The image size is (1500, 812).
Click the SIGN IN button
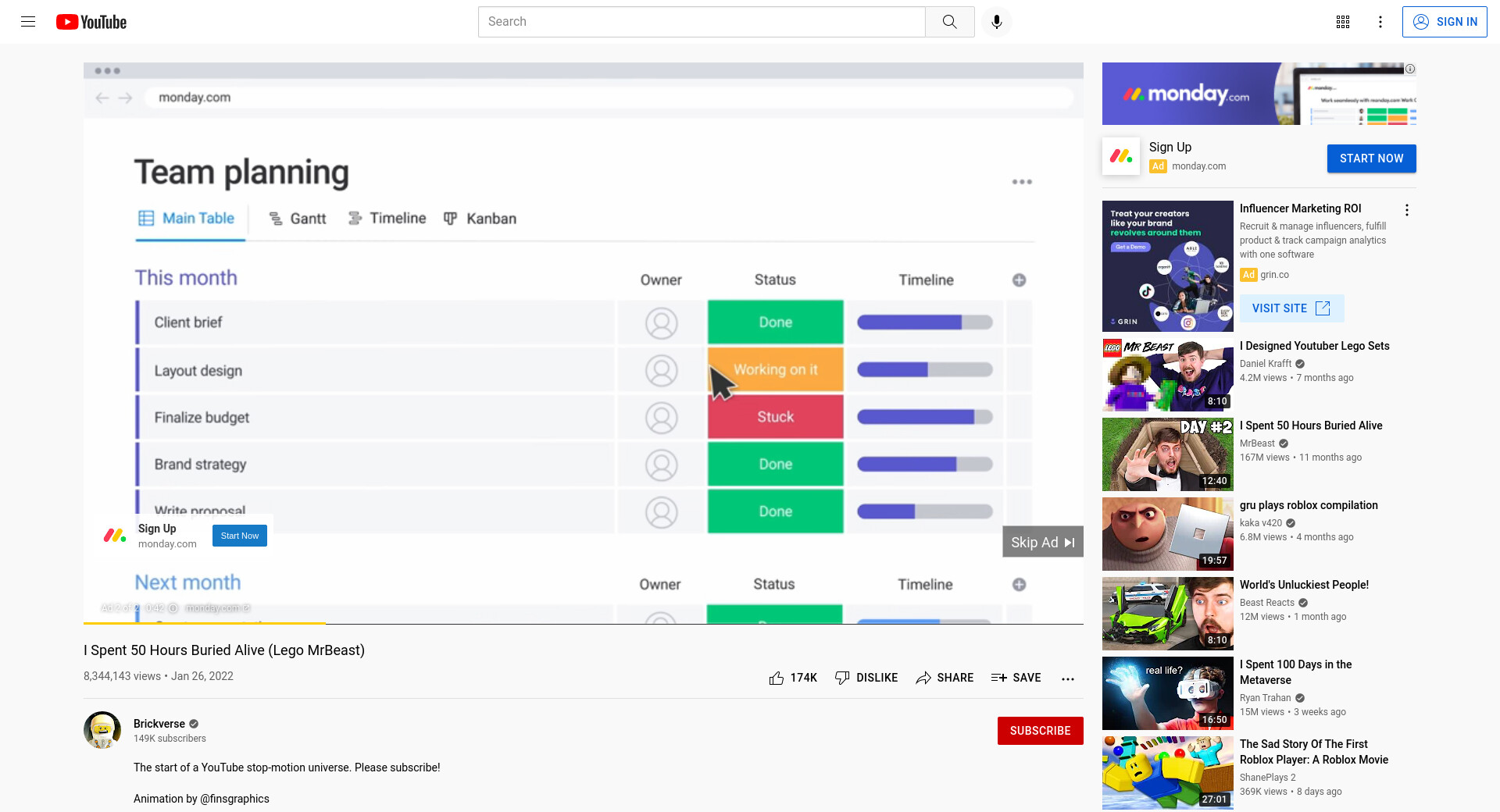[x=1445, y=22]
